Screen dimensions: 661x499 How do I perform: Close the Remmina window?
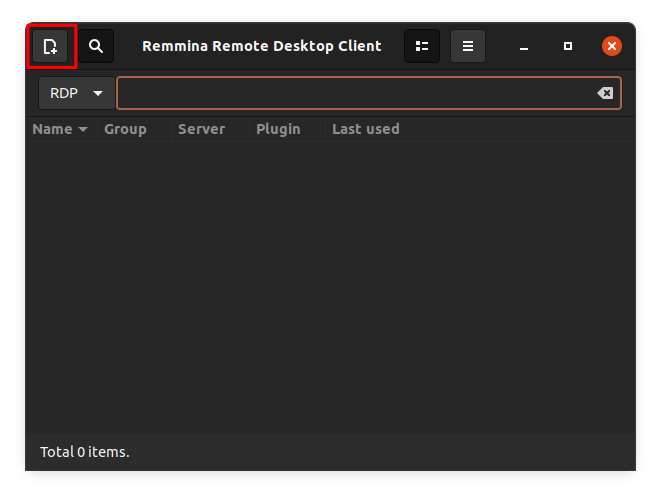pyautogui.click(x=612, y=46)
